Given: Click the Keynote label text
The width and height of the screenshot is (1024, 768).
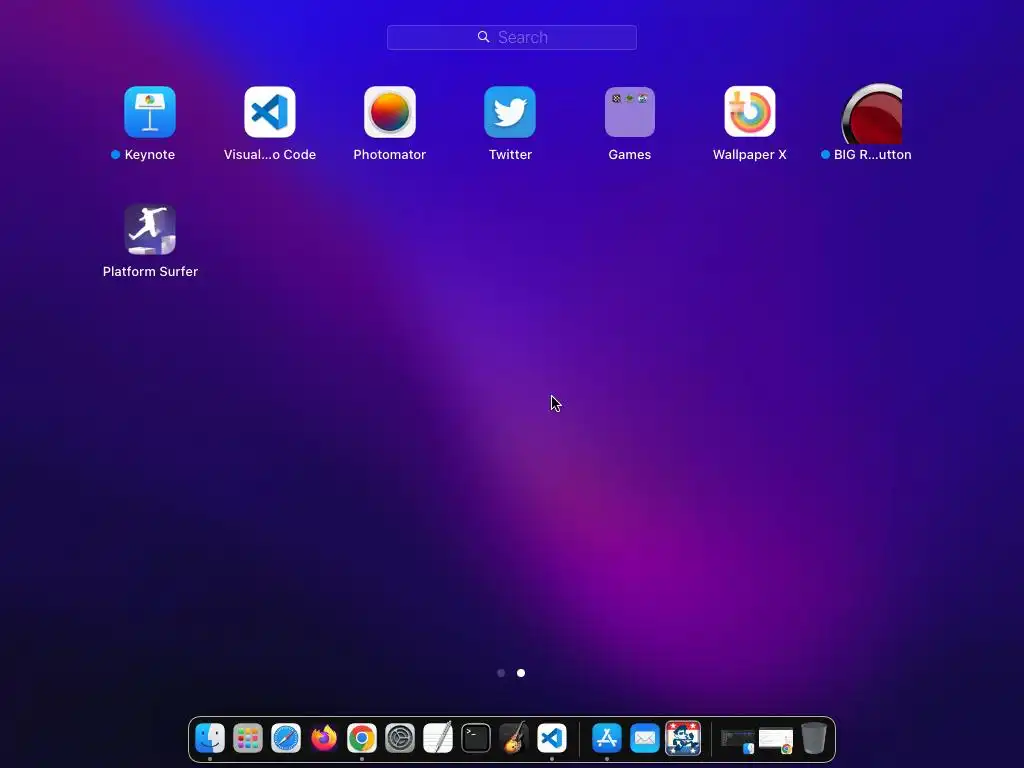Looking at the screenshot, I should pyautogui.click(x=150, y=155).
